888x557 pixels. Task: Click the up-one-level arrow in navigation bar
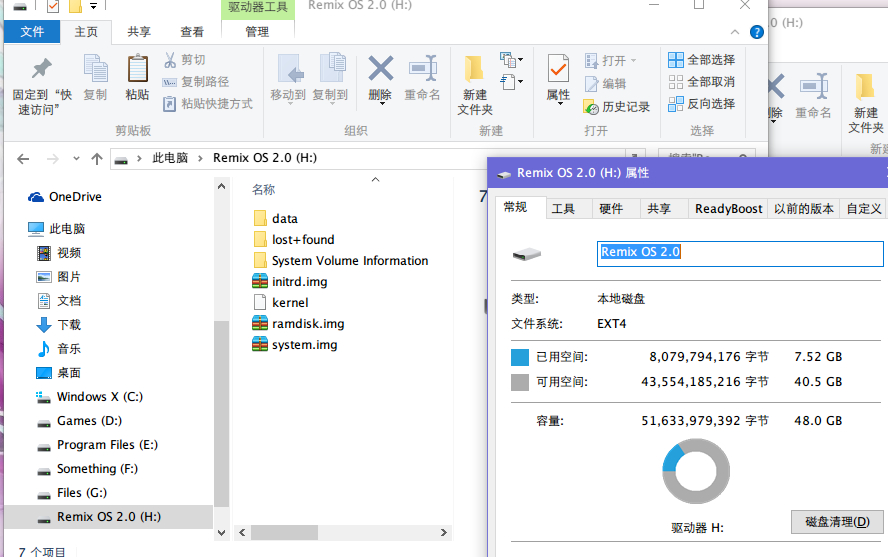[x=97, y=158]
